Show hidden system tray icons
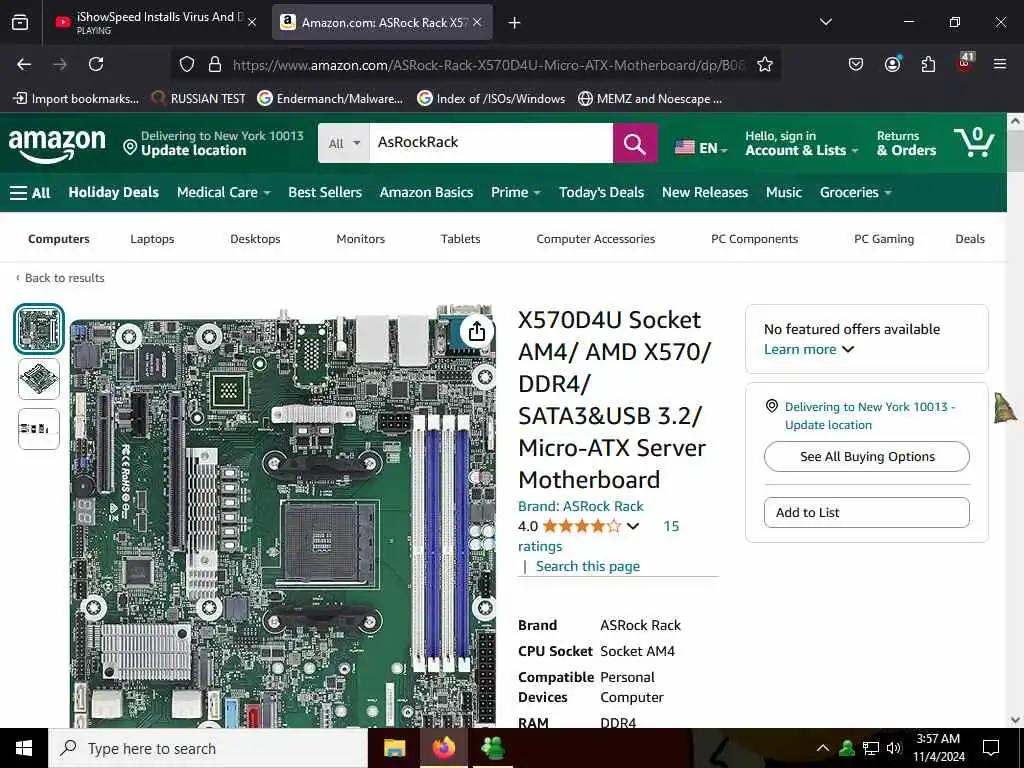 (822, 748)
